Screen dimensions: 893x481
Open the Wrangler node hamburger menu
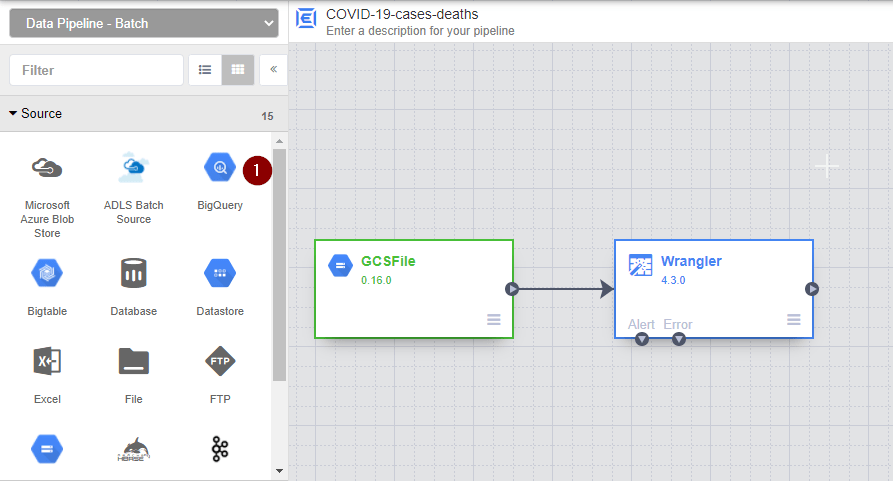pos(794,319)
